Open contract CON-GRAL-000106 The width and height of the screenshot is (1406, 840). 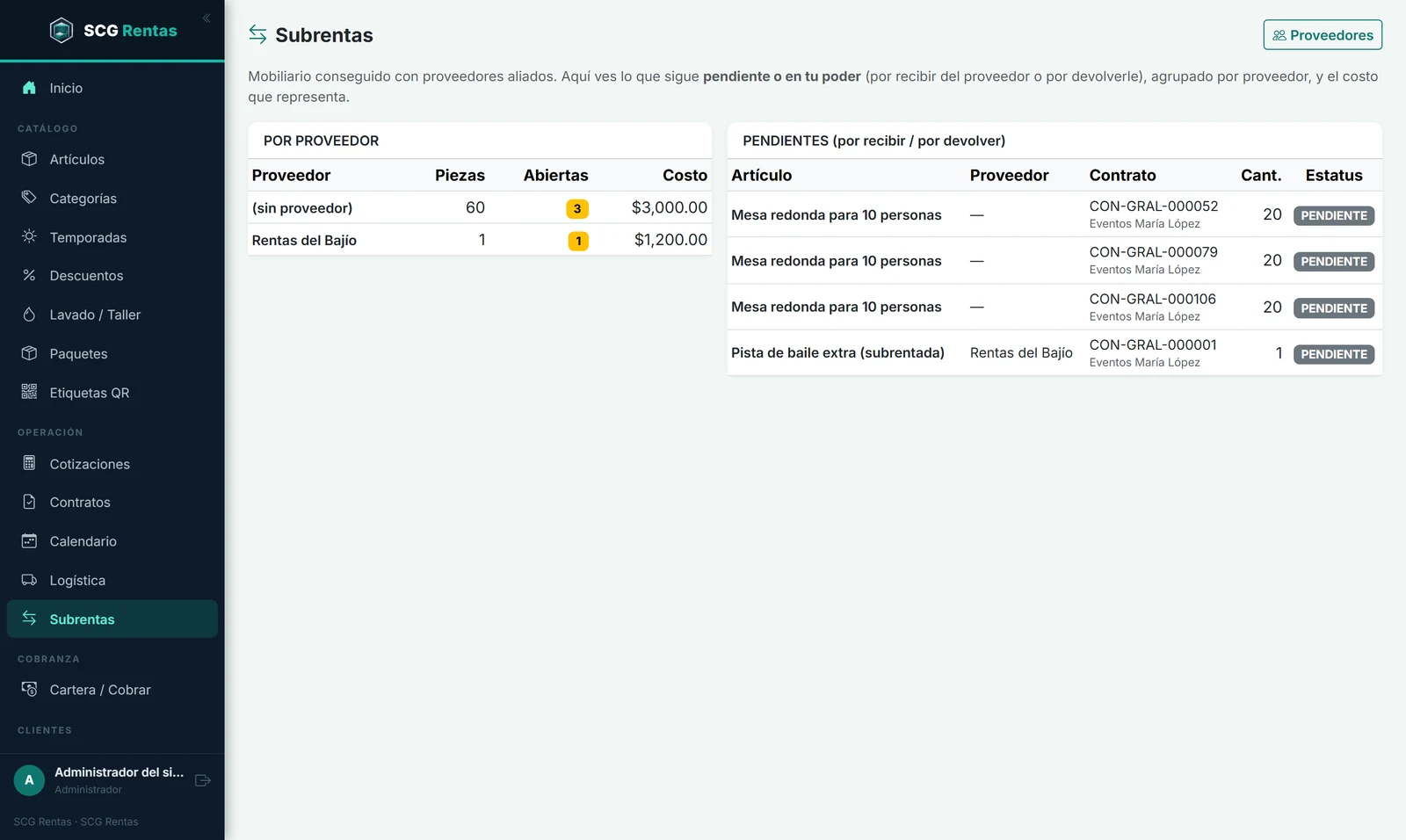[x=1153, y=299]
